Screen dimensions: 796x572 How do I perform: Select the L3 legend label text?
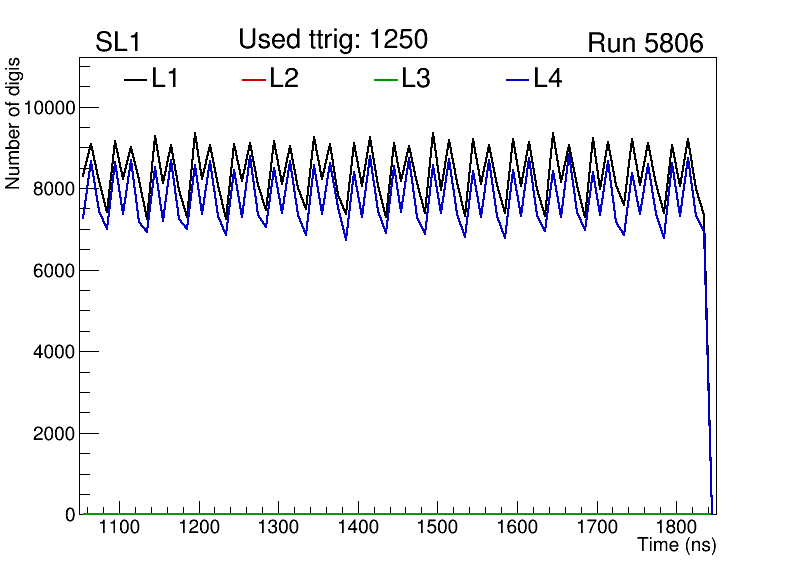point(416,79)
